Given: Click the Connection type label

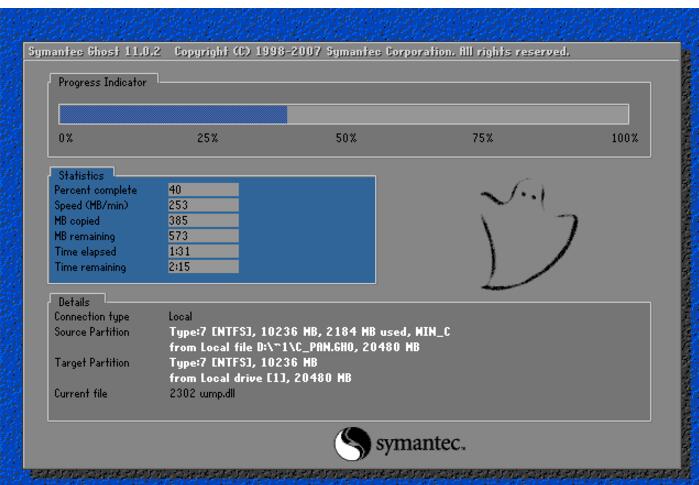Looking at the screenshot, I should click(92, 317).
